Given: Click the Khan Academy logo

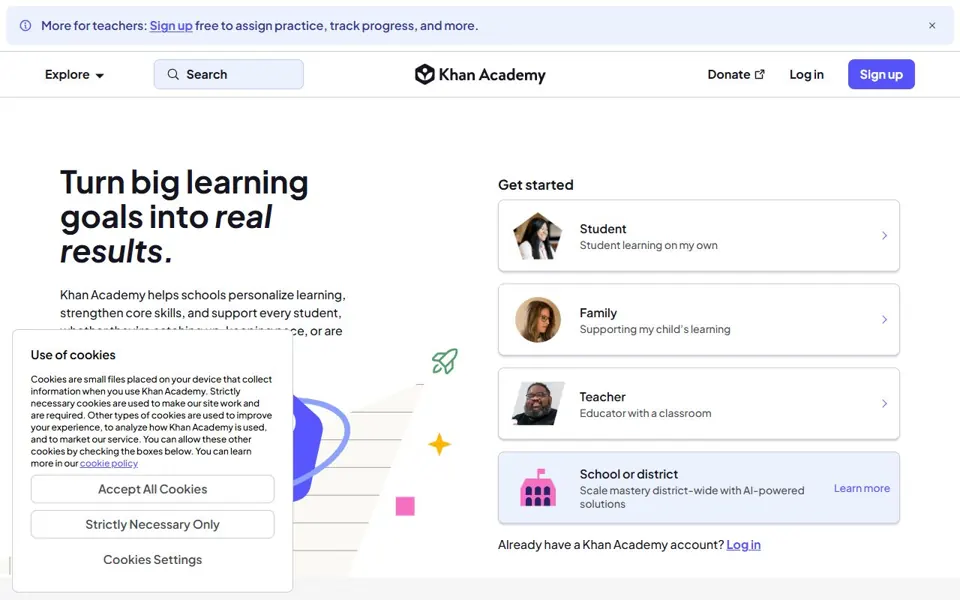Looking at the screenshot, I should (480, 75).
